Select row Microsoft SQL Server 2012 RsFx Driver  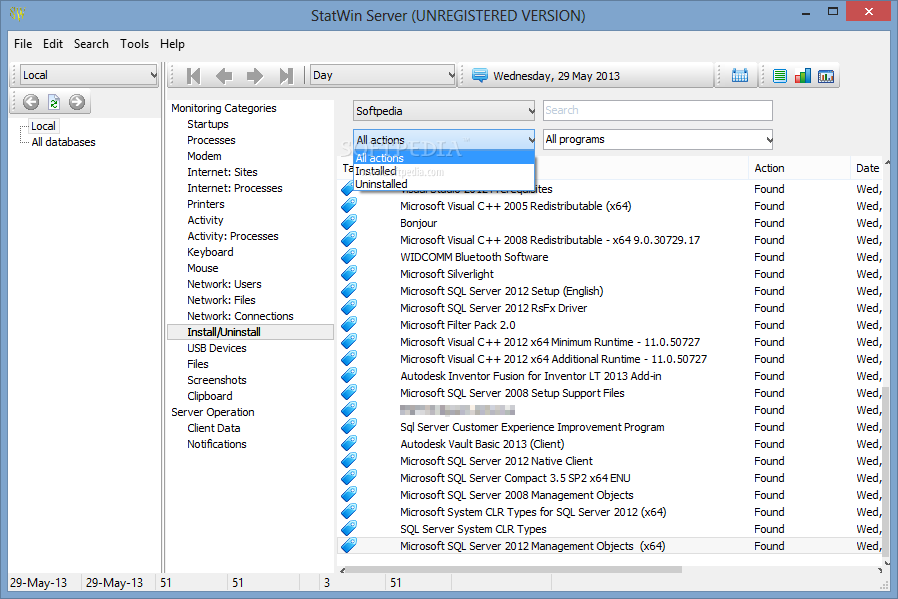[x=612, y=308]
